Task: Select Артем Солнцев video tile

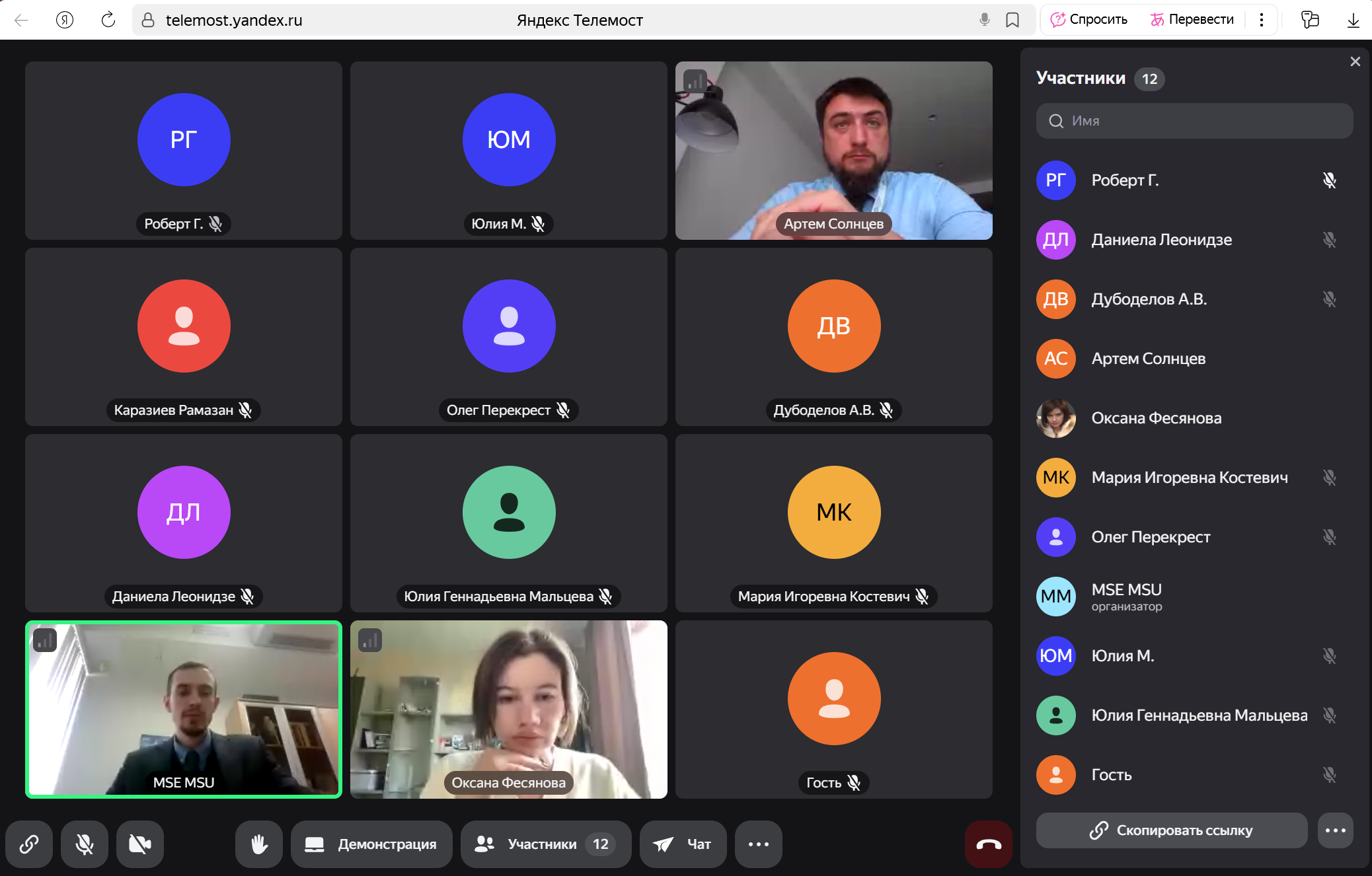Action: pos(833,151)
